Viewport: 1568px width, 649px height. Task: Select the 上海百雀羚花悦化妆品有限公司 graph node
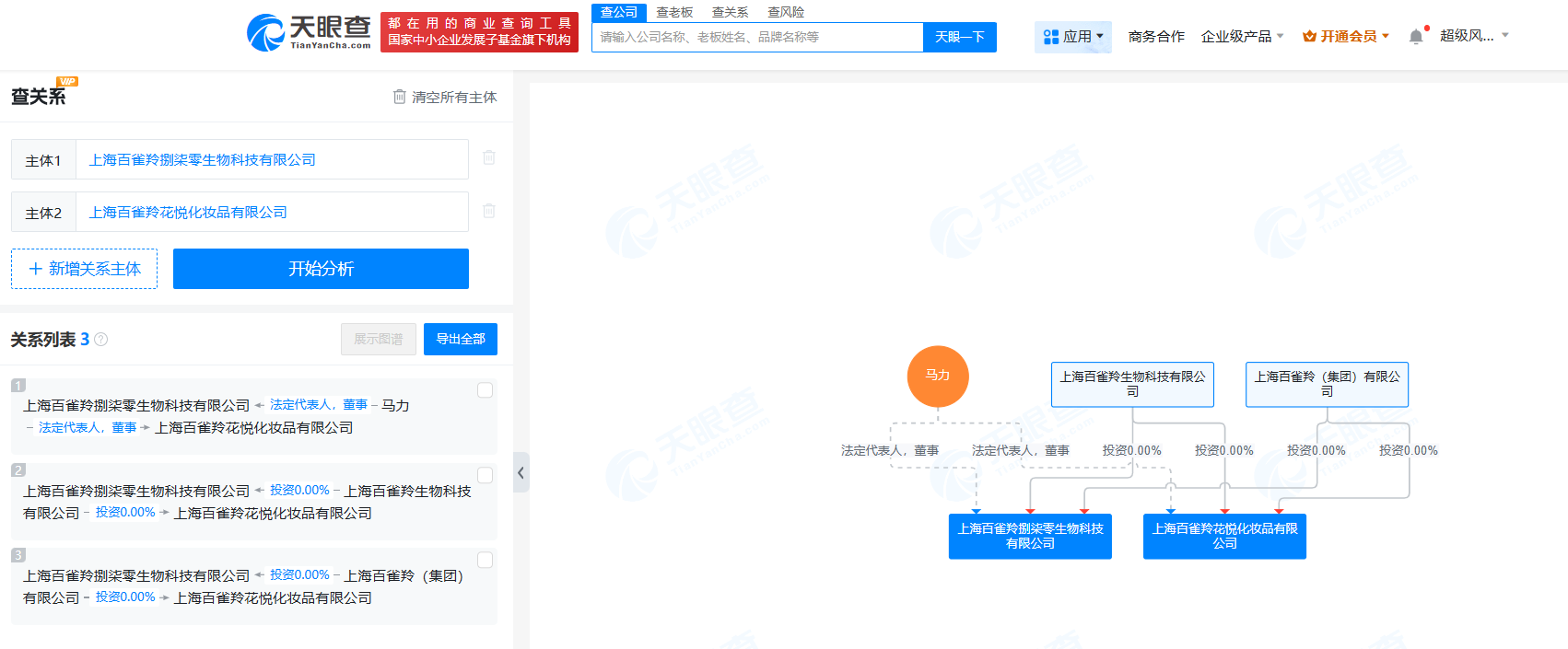[x=1224, y=536]
